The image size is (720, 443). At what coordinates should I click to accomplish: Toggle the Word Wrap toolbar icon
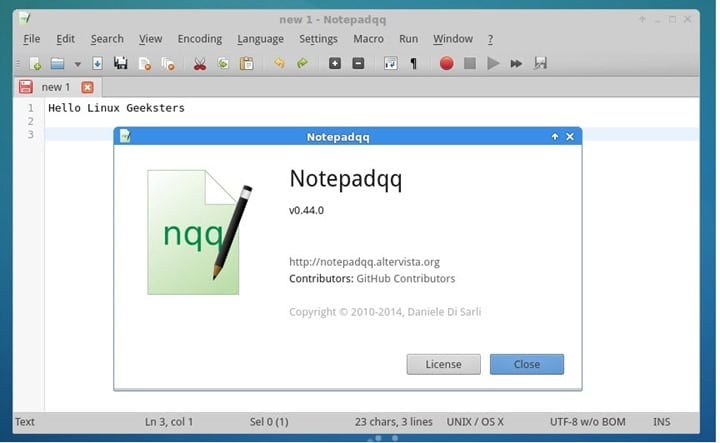point(390,63)
